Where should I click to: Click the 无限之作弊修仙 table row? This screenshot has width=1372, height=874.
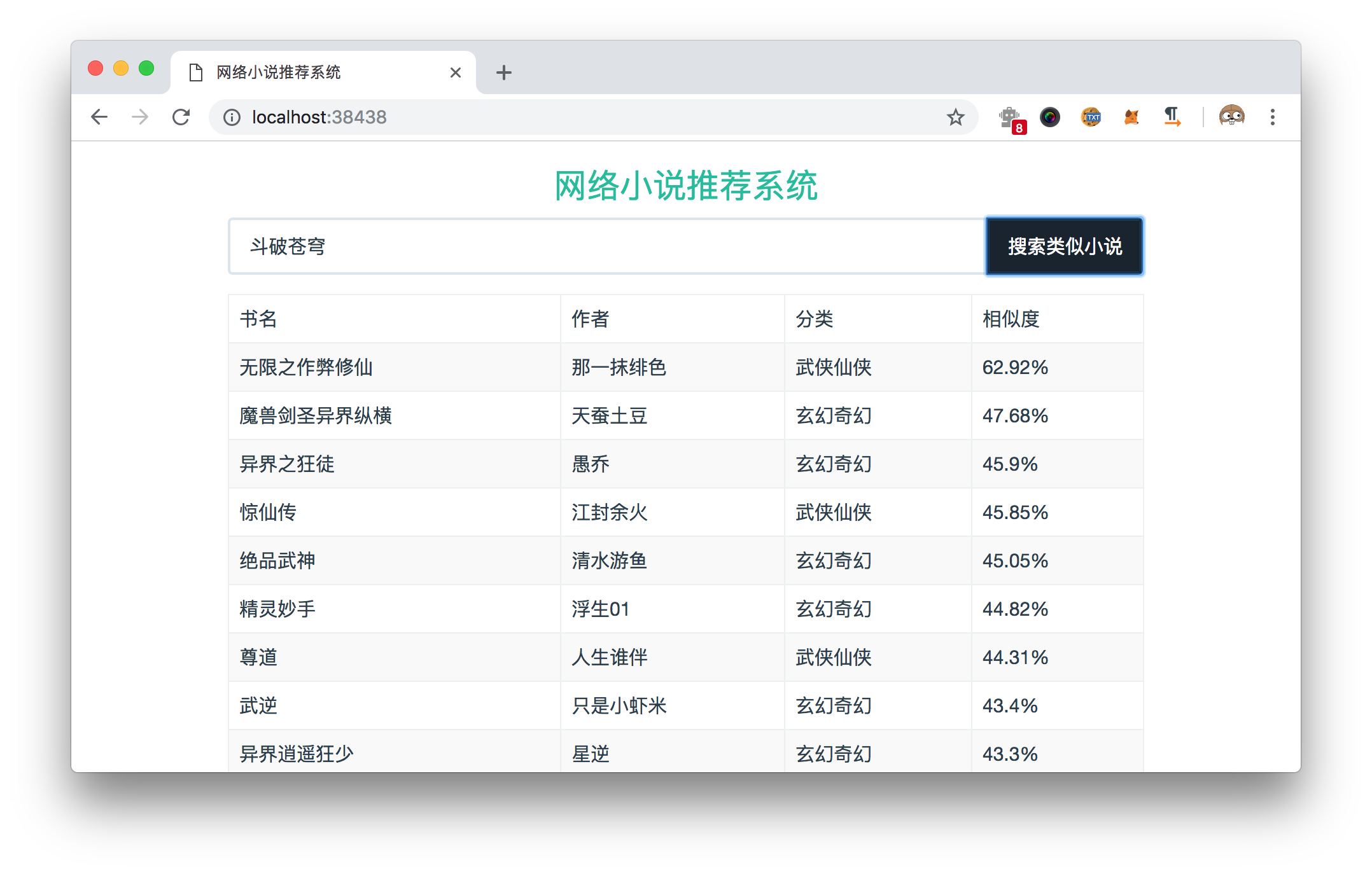(x=305, y=367)
